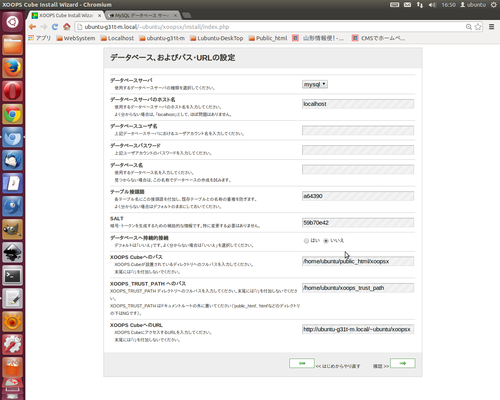The image size is (500, 400).
Task: Click the XOOPS_TRUST_PATH input field
Action: point(358,288)
